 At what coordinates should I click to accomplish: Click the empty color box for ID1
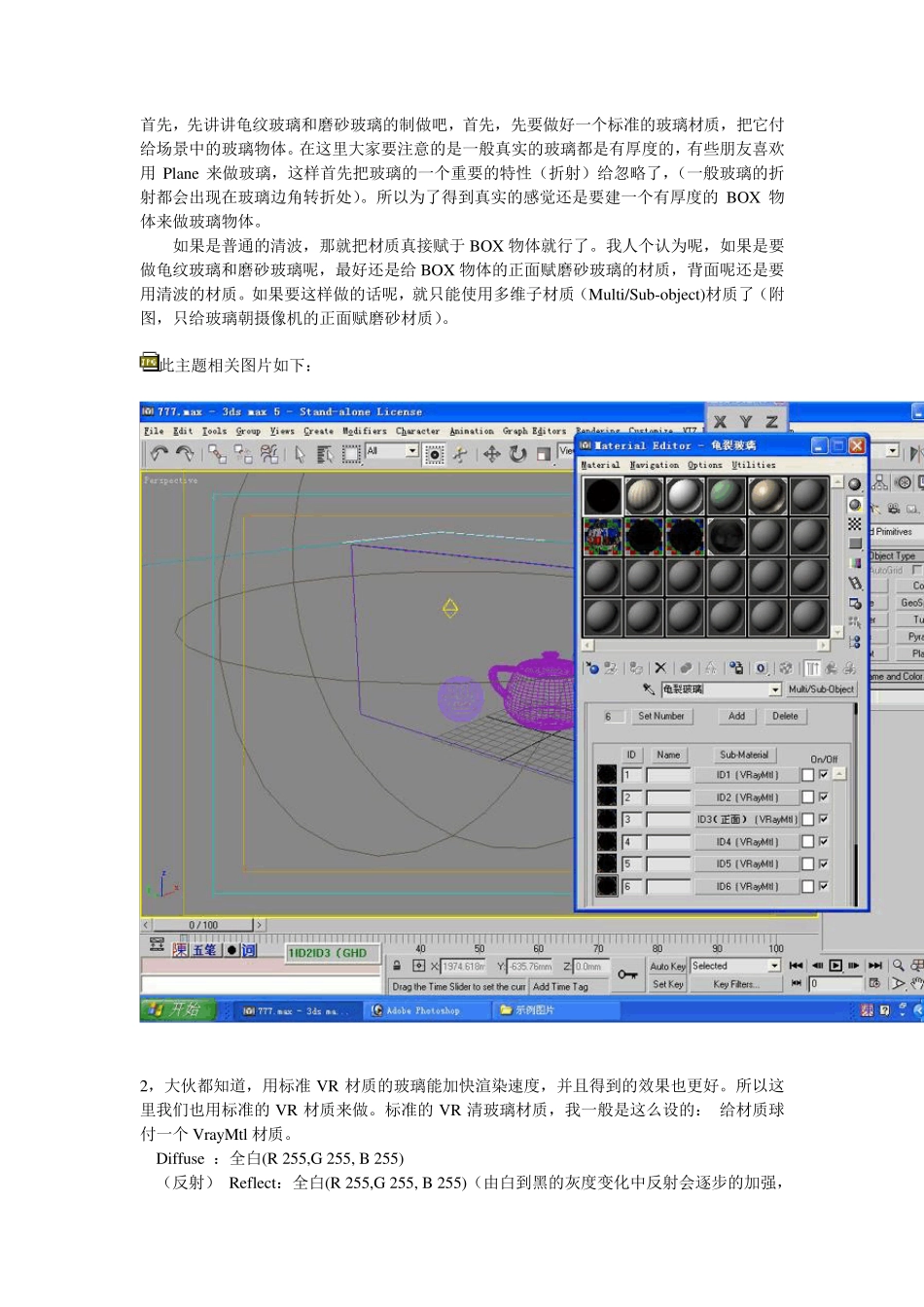(807, 775)
